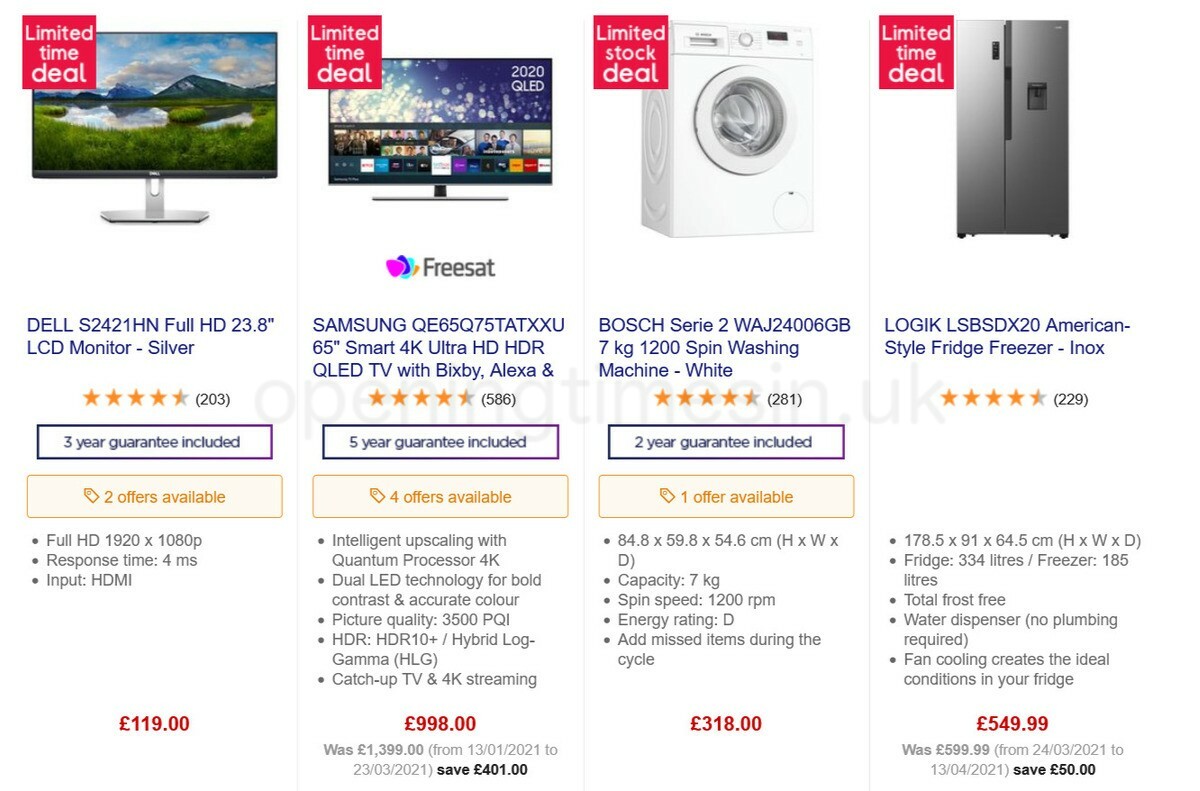Click the "3 year guarantee included" badge
Viewport: 1200px width, 791px height.
154,442
